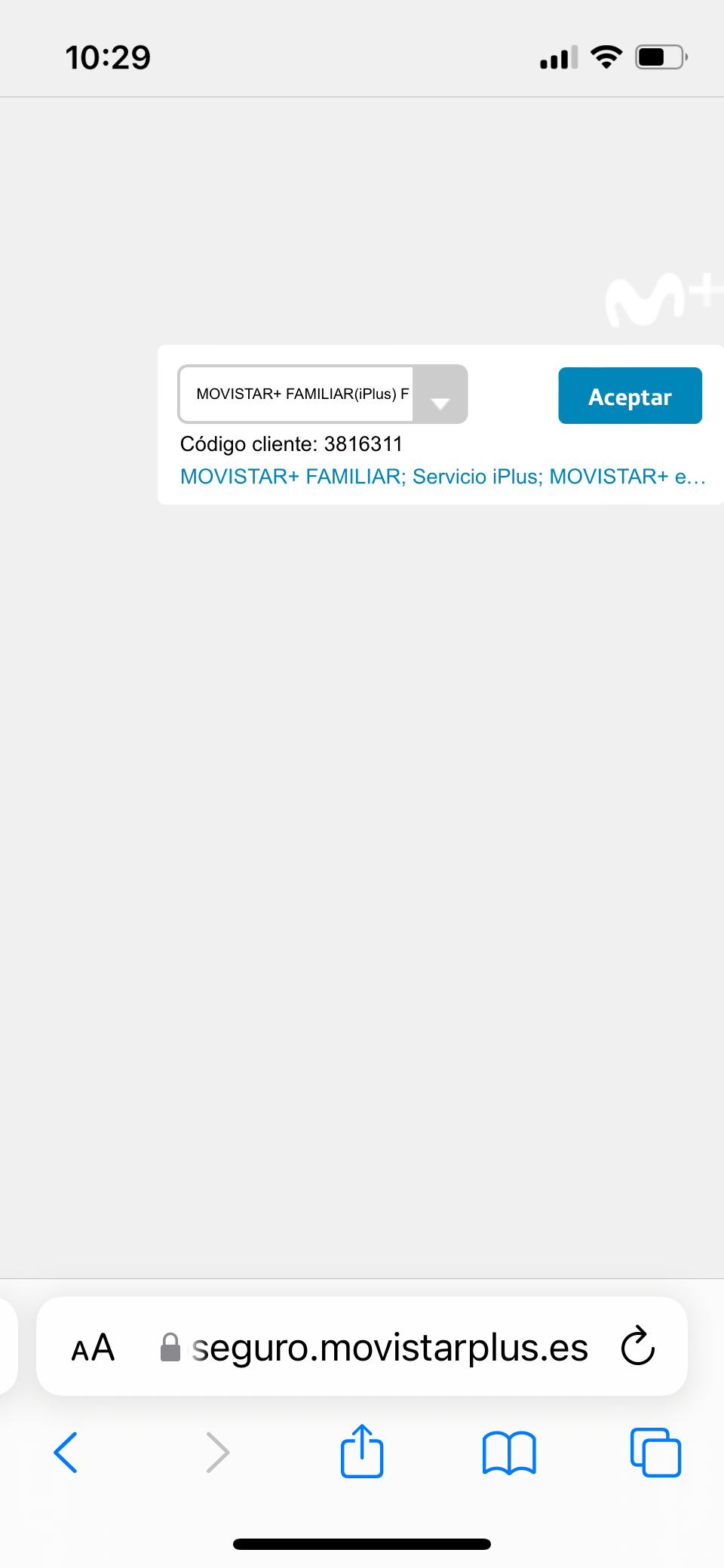724x1568 pixels.
Task: Tap the padlock icon in address bar
Action: 170,1347
